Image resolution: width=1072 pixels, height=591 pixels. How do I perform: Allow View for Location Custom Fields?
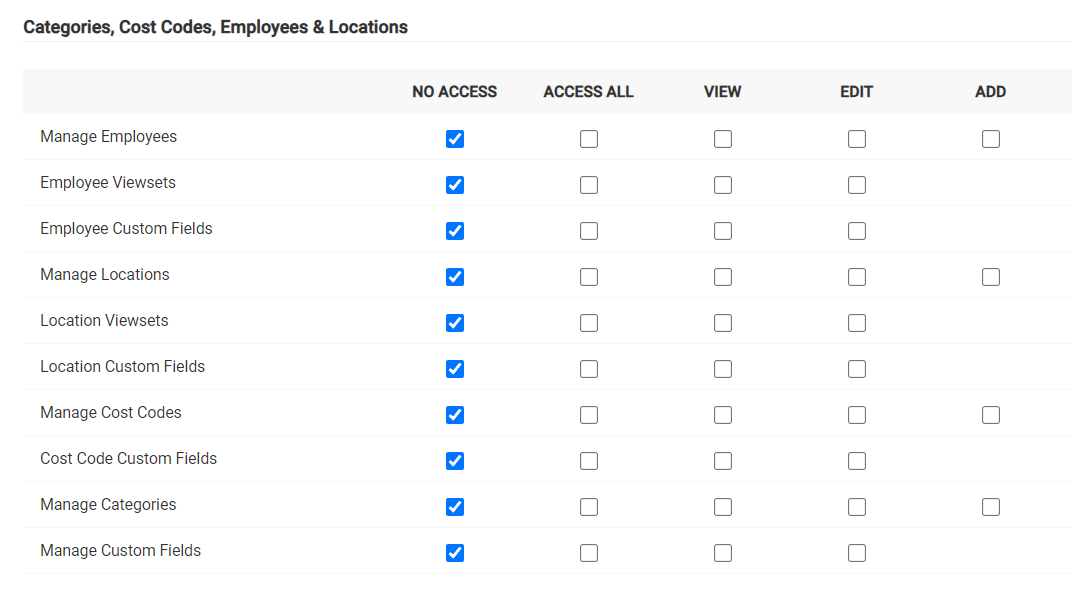(723, 369)
